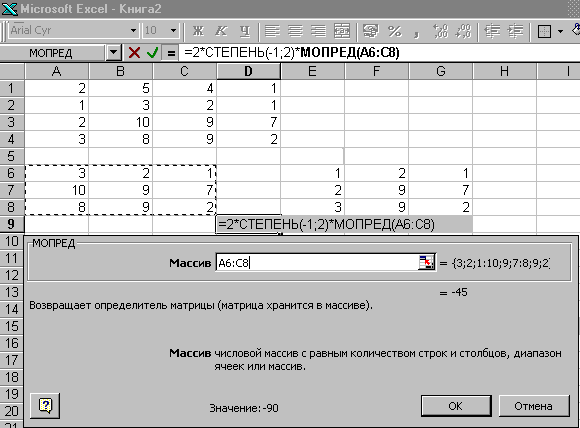This screenshot has height=428, width=580.
Task: Click OK in the МОПРЕД dialog
Action: pos(456,406)
